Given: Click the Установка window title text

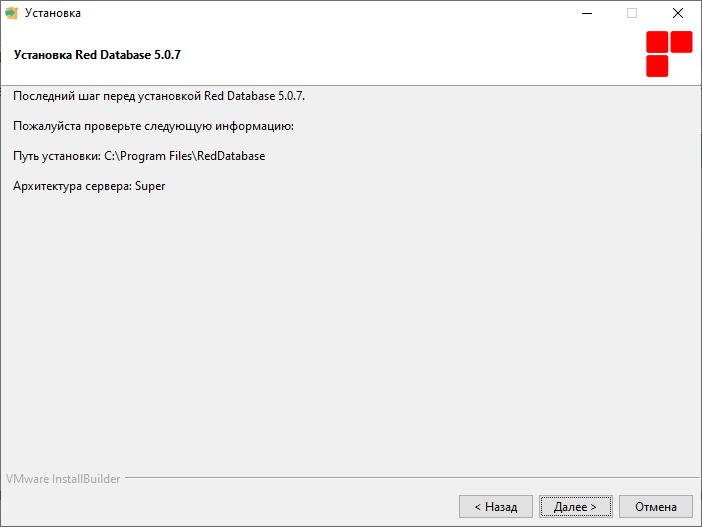Looking at the screenshot, I should click(53, 13).
